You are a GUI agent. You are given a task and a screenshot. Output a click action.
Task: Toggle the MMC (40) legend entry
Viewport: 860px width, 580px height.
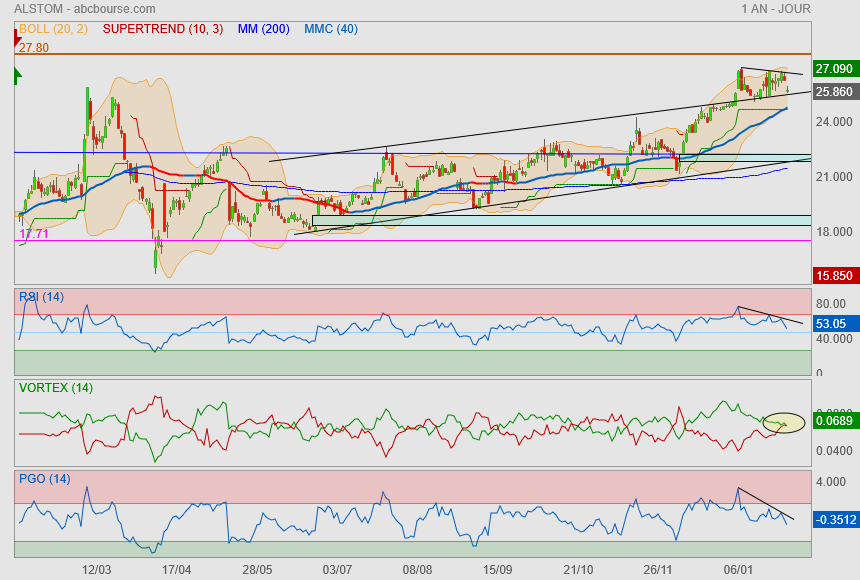click(x=331, y=29)
